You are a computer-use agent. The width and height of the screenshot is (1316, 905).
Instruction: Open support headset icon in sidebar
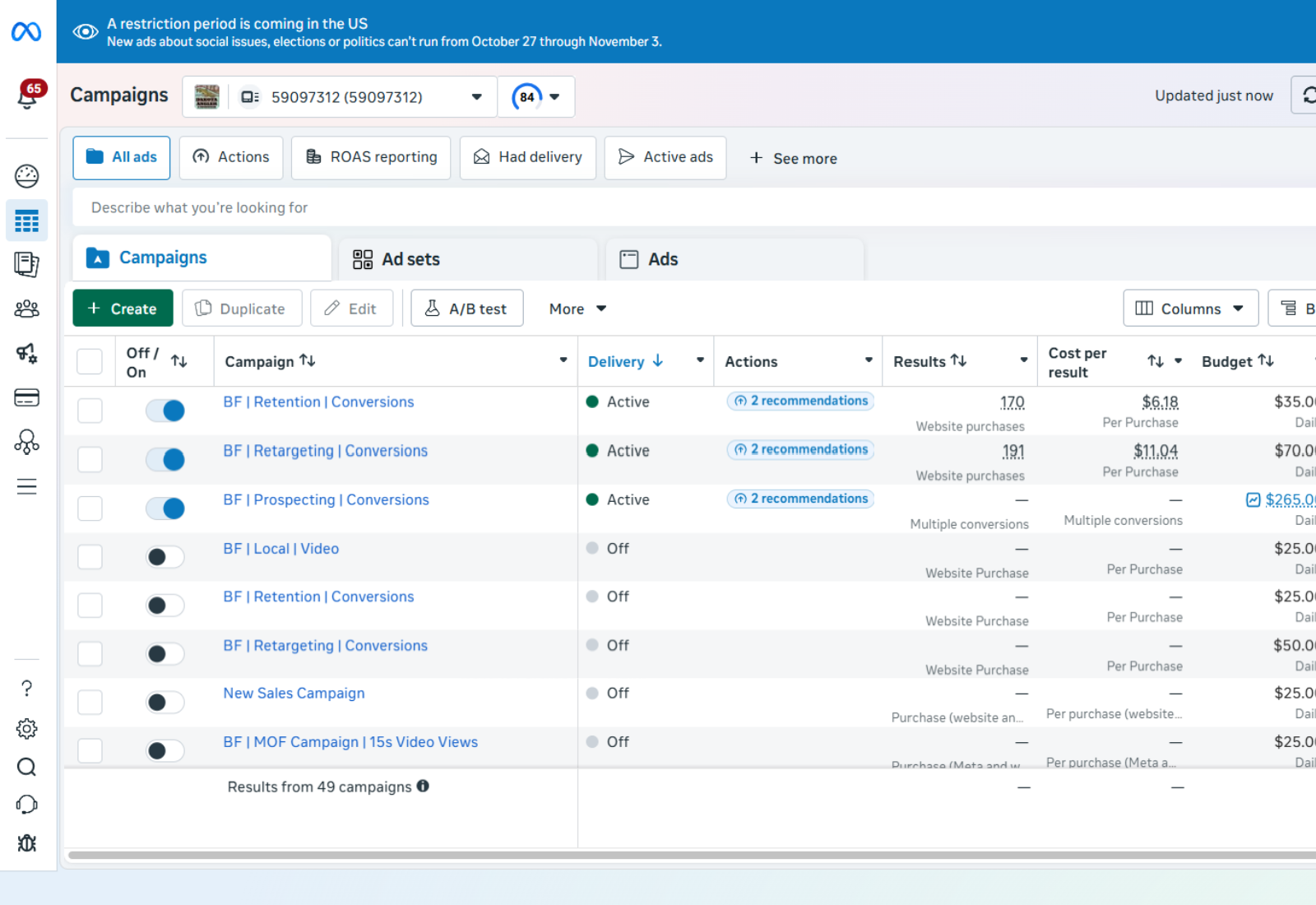(x=26, y=804)
